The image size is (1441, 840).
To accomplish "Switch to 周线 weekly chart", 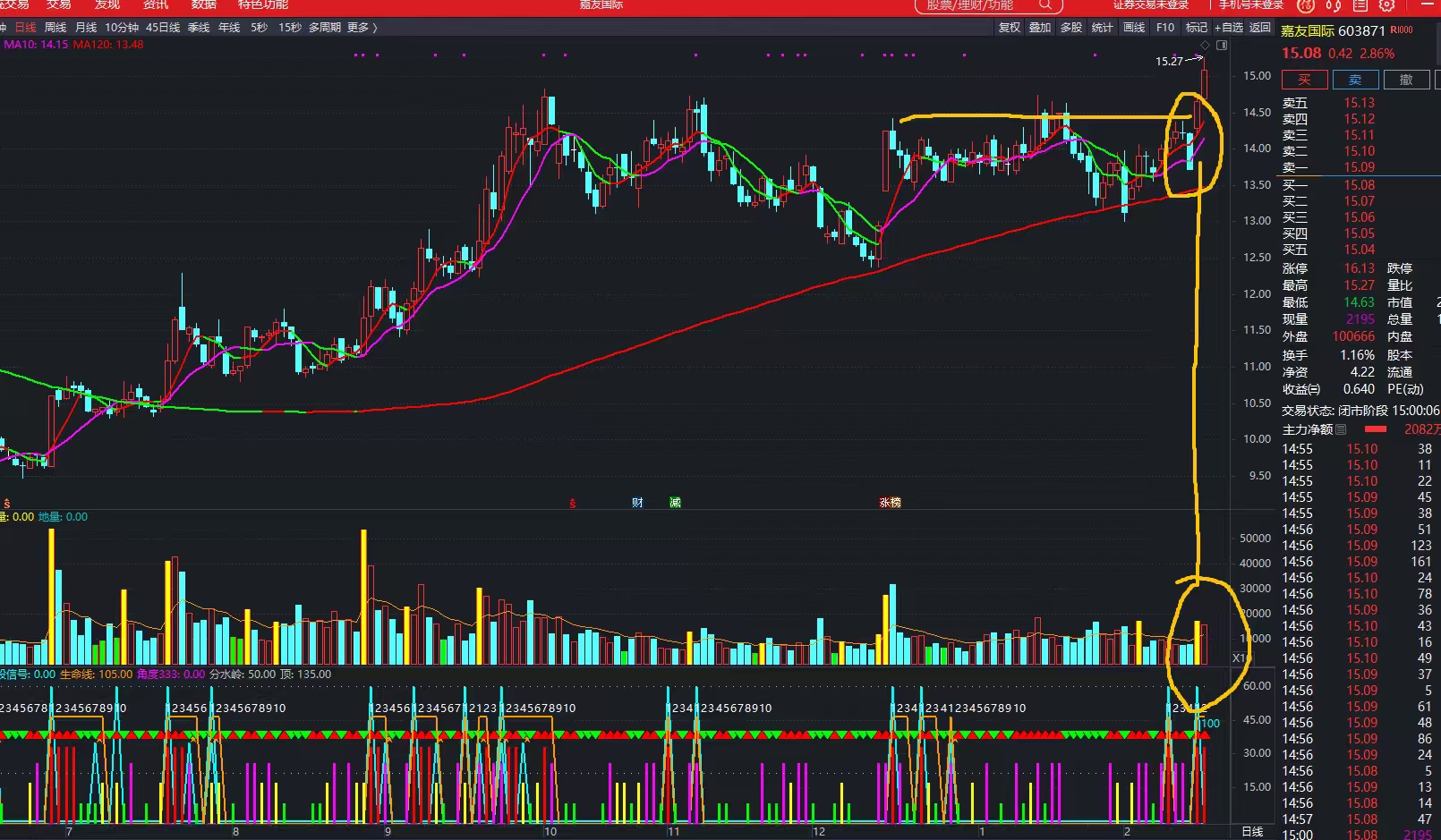I will point(55,28).
